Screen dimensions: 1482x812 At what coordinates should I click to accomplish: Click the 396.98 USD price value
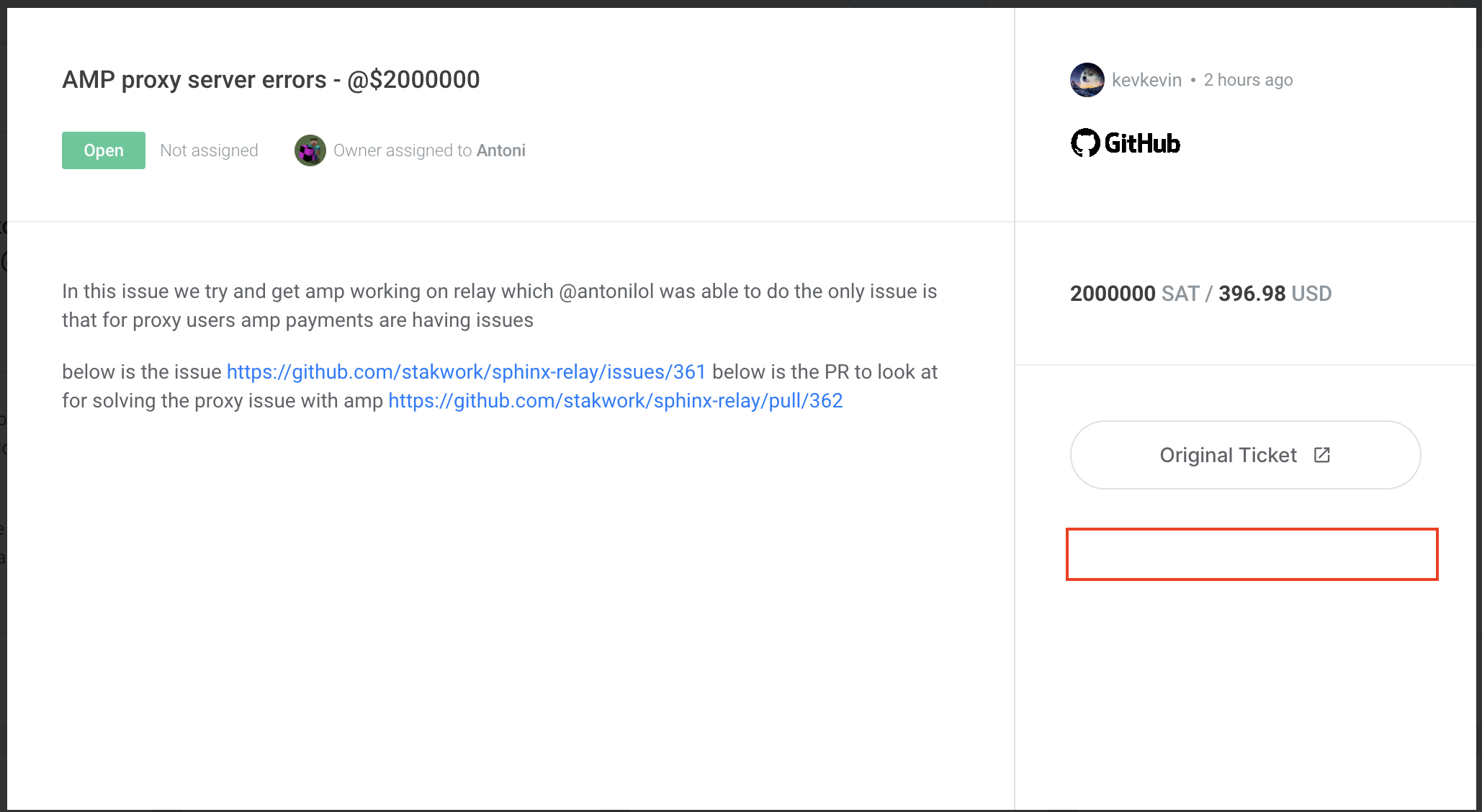pyautogui.click(x=1275, y=294)
